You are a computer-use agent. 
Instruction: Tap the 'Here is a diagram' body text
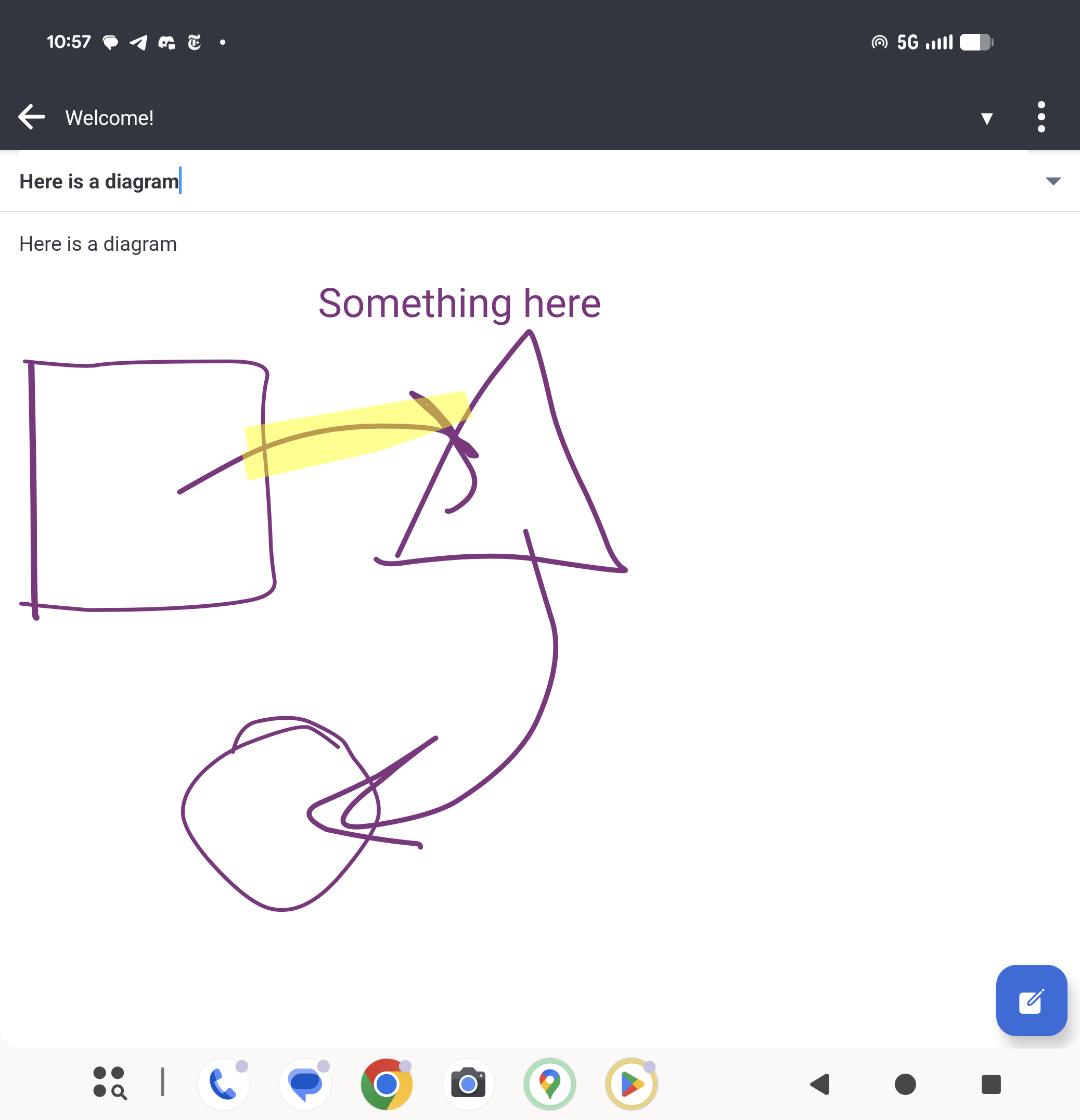click(98, 244)
